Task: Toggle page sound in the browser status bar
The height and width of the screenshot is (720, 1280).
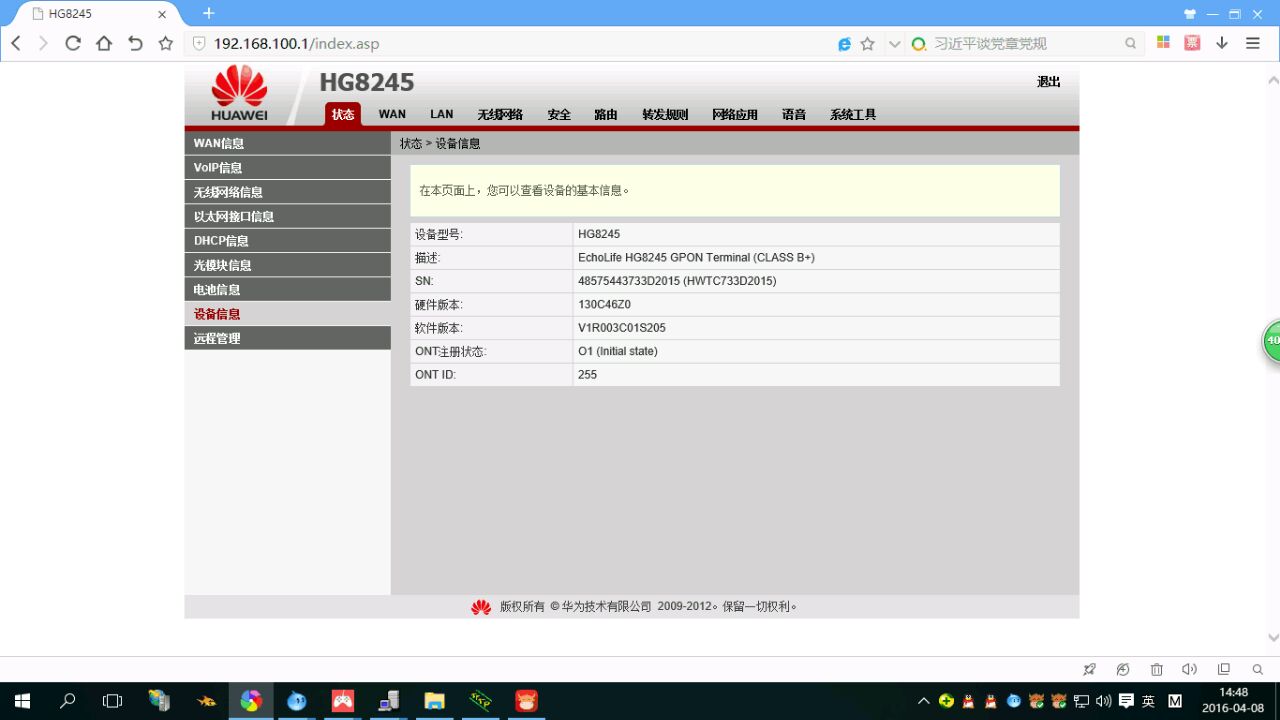Action: tap(1189, 669)
